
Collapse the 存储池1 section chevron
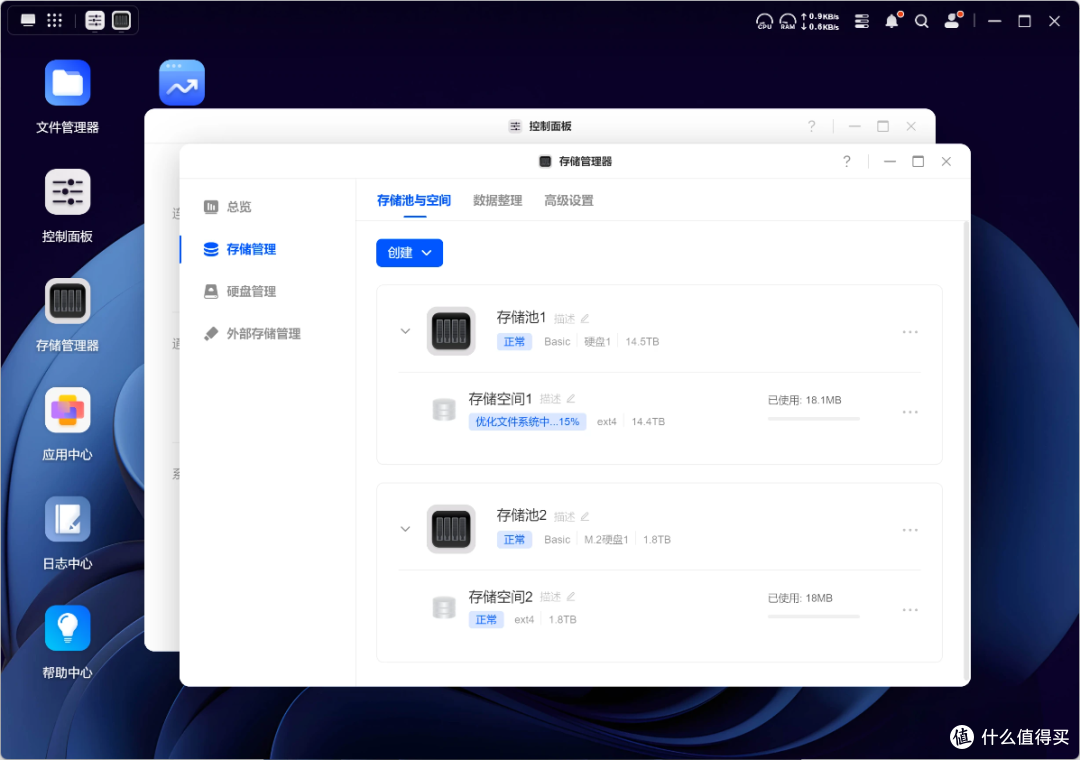pos(405,331)
